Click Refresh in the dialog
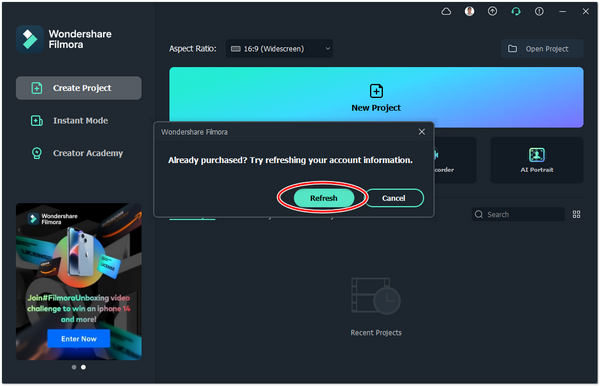 [324, 198]
